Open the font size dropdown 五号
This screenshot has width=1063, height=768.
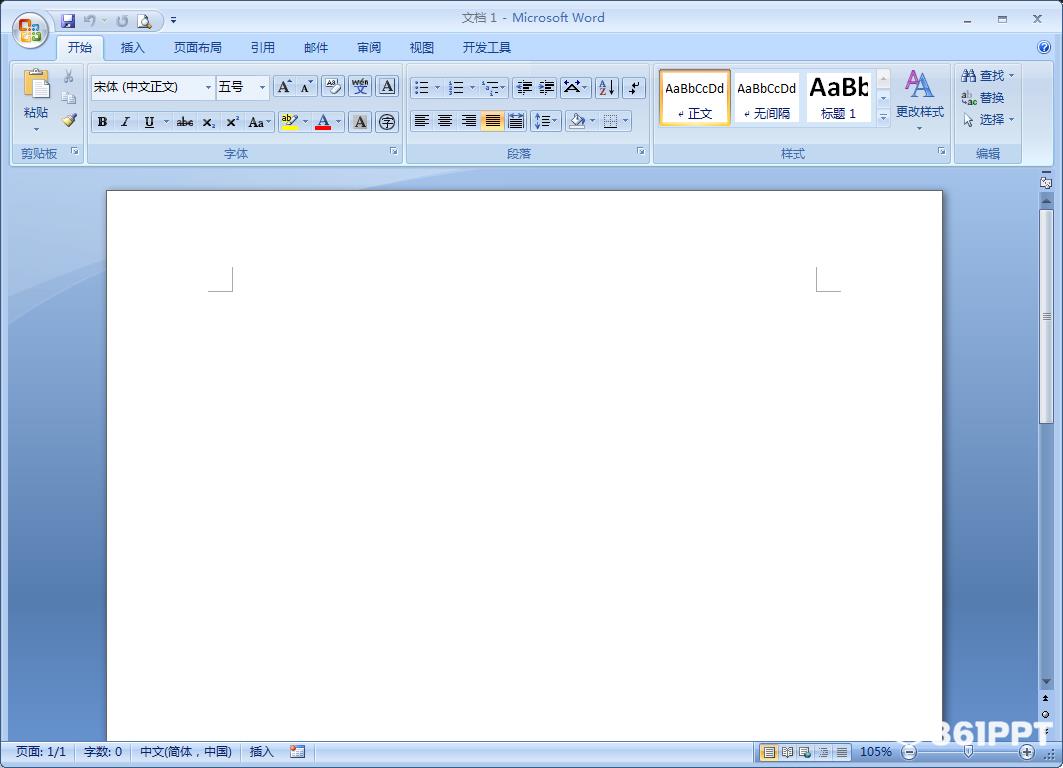pyautogui.click(x=262, y=87)
